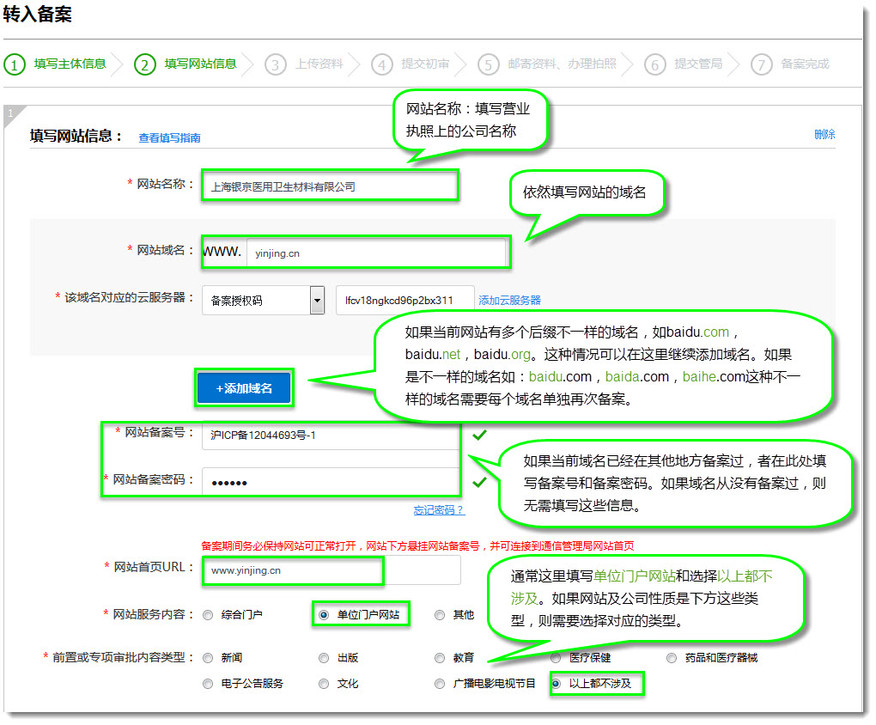Viewport: 876px width, 725px height.
Task: Click the step 7 circle icon 备案完成
Action: [x=762, y=65]
